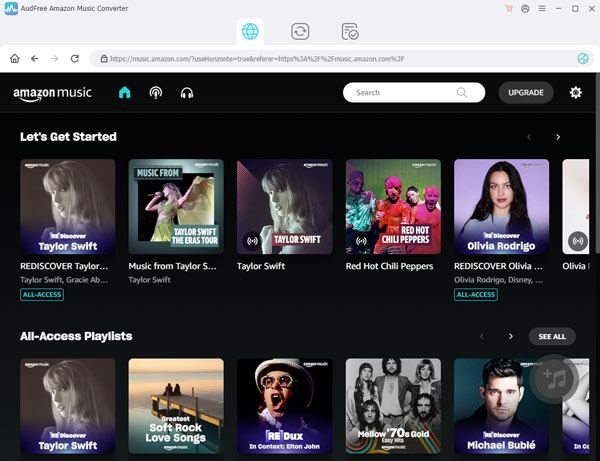Image resolution: width=600 pixels, height=461 pixels.
Task: Open Greatest Soft Rock Love Songs cover
Action: coord(176,406)
